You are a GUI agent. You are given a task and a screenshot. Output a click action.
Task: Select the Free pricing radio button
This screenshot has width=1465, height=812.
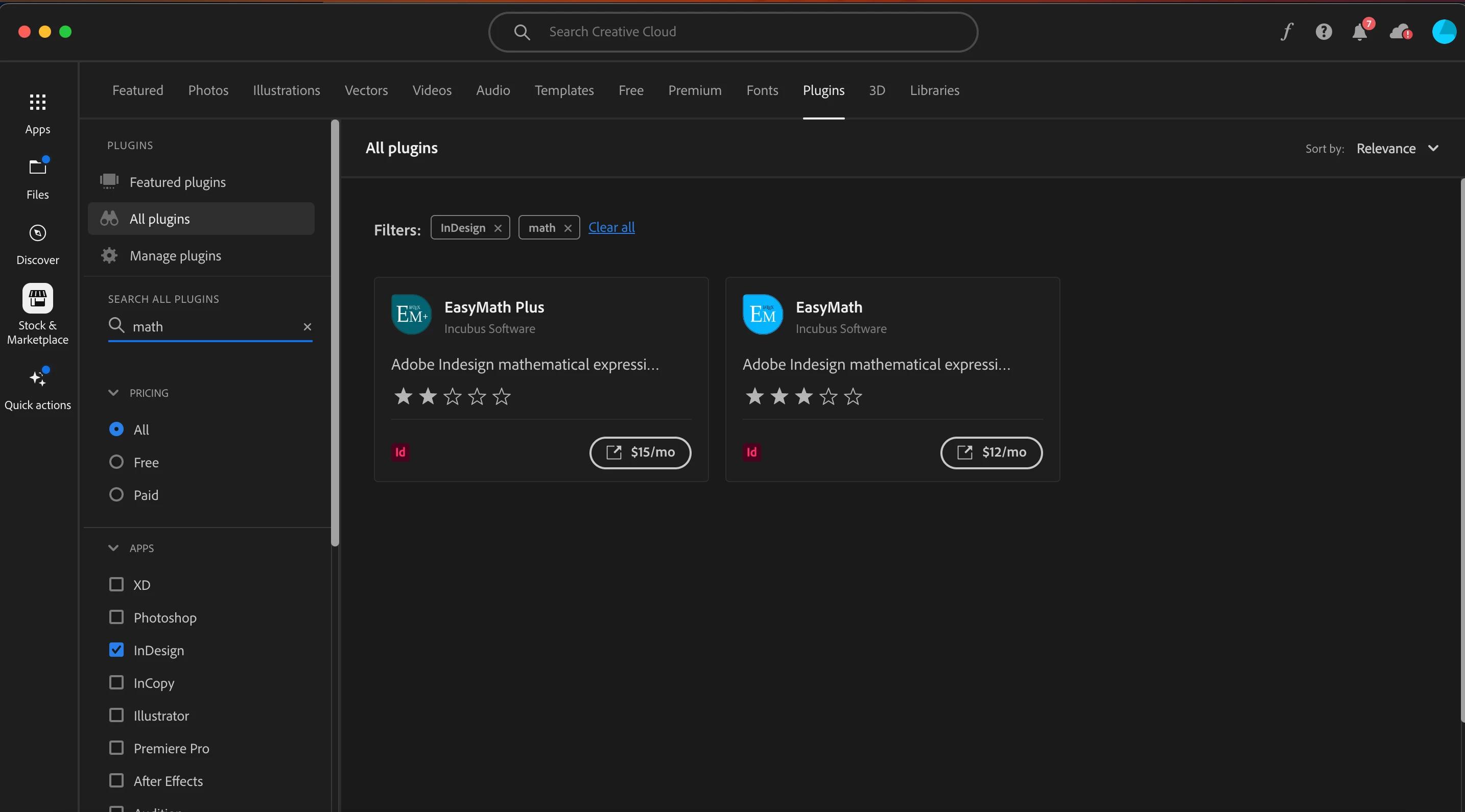point(116,462)
